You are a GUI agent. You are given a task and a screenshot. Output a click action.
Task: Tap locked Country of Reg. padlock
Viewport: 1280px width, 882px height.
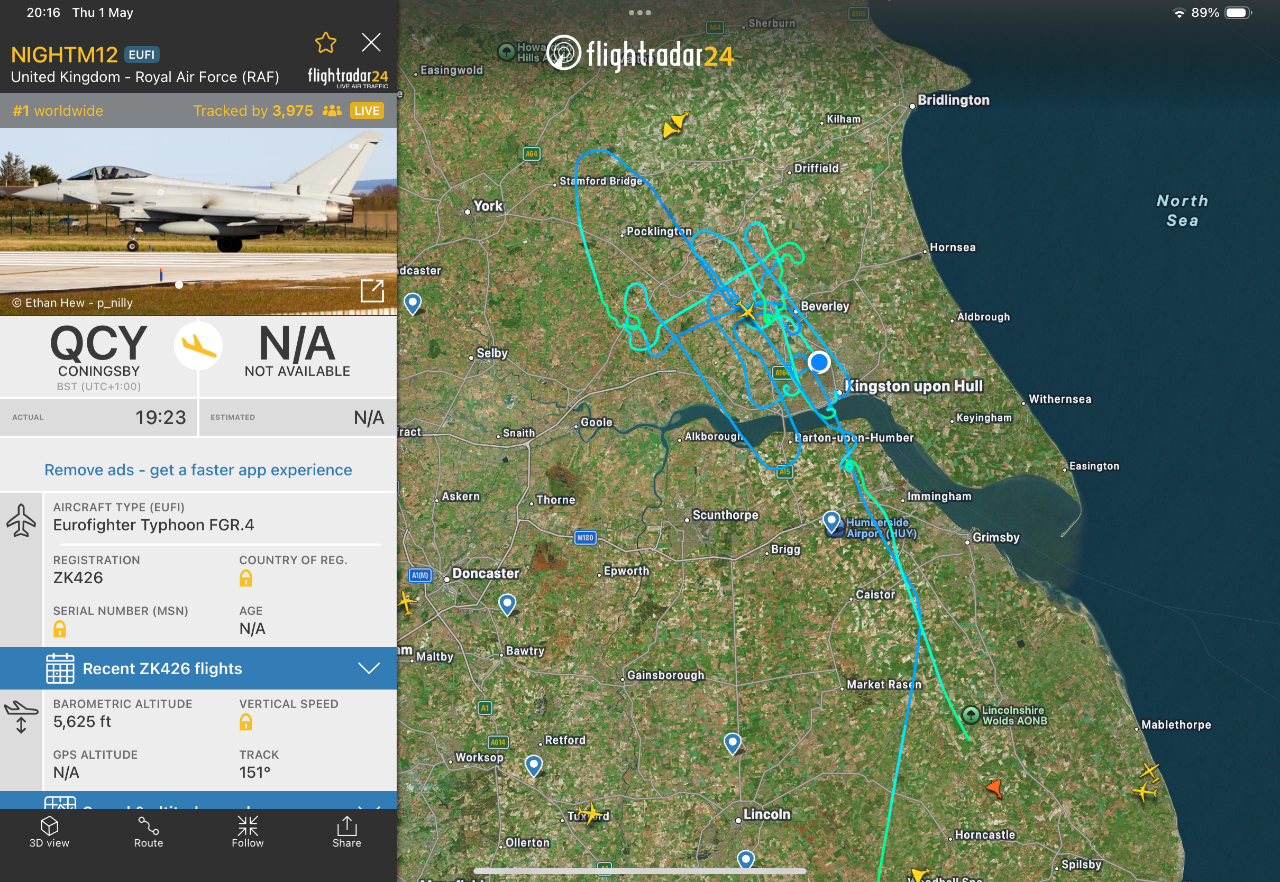point(246,578)
